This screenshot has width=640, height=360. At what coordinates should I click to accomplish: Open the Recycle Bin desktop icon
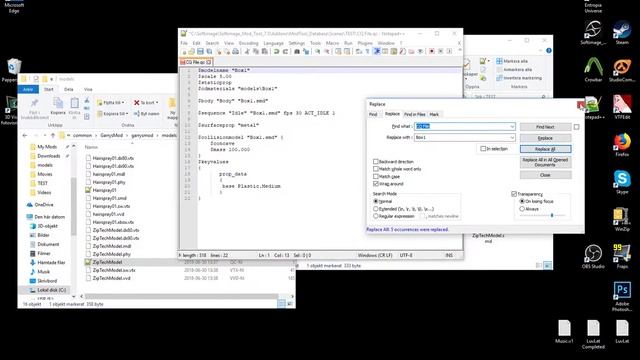click(x=13, y=69)
